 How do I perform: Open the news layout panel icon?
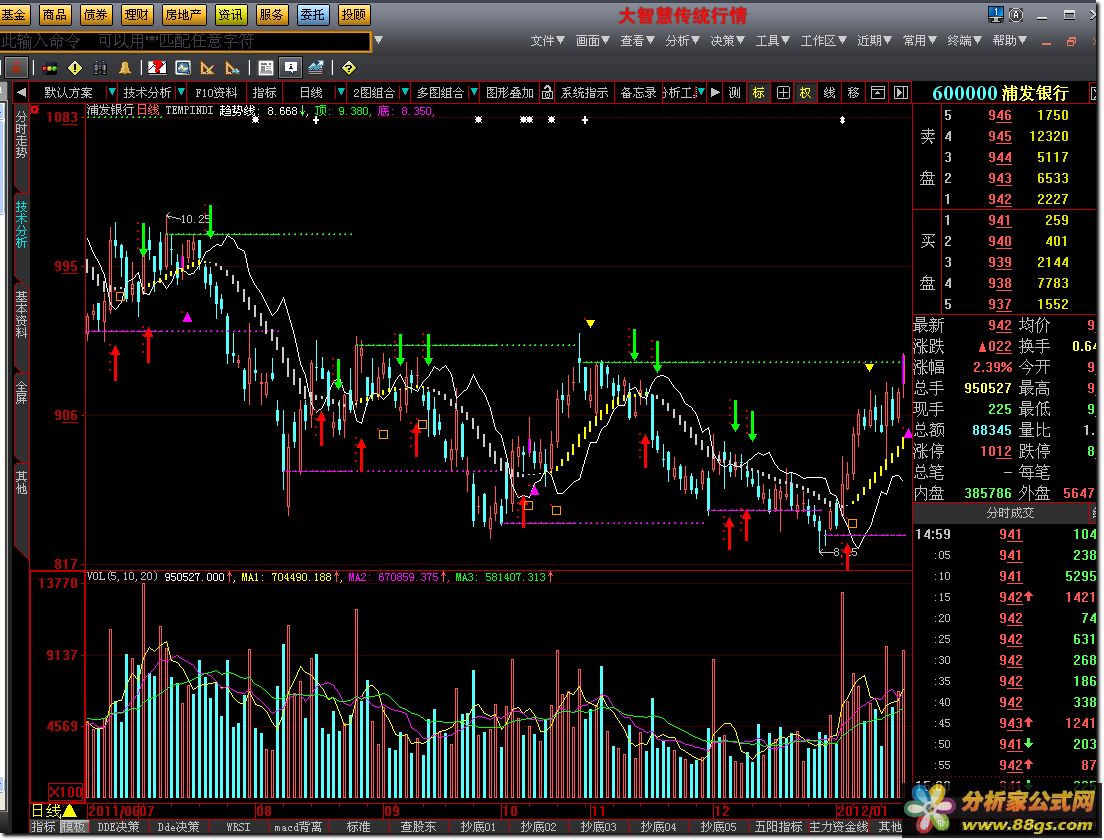(x=265, y=68)
